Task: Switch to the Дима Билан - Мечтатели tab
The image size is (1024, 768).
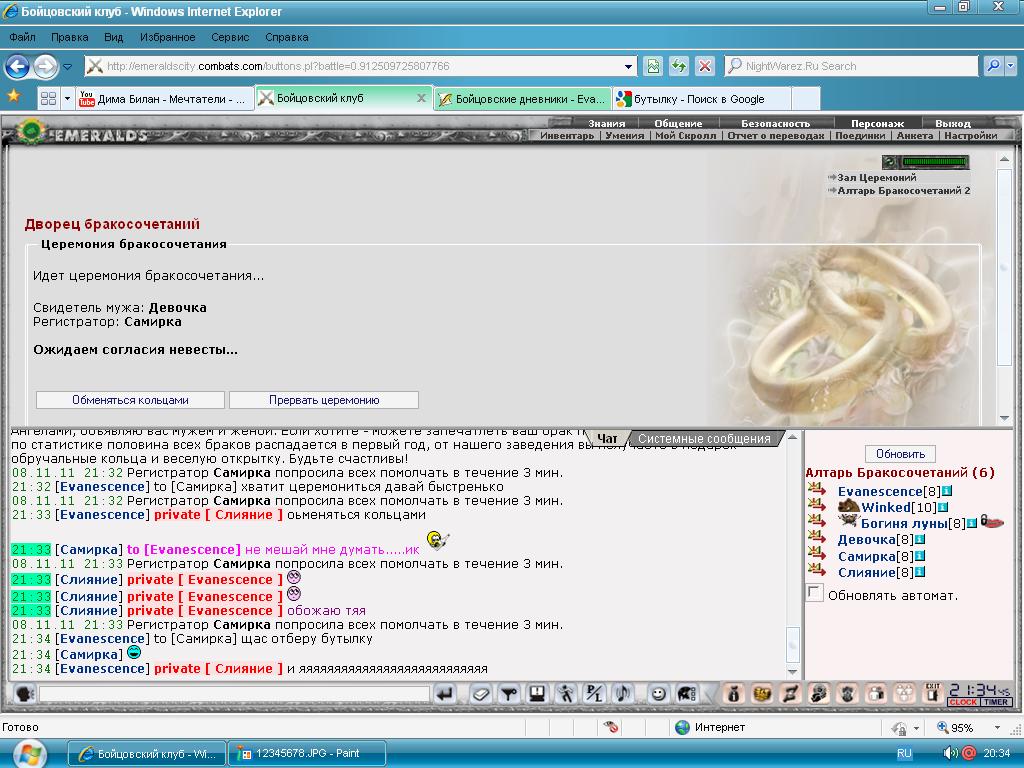Action: [164, 99]
